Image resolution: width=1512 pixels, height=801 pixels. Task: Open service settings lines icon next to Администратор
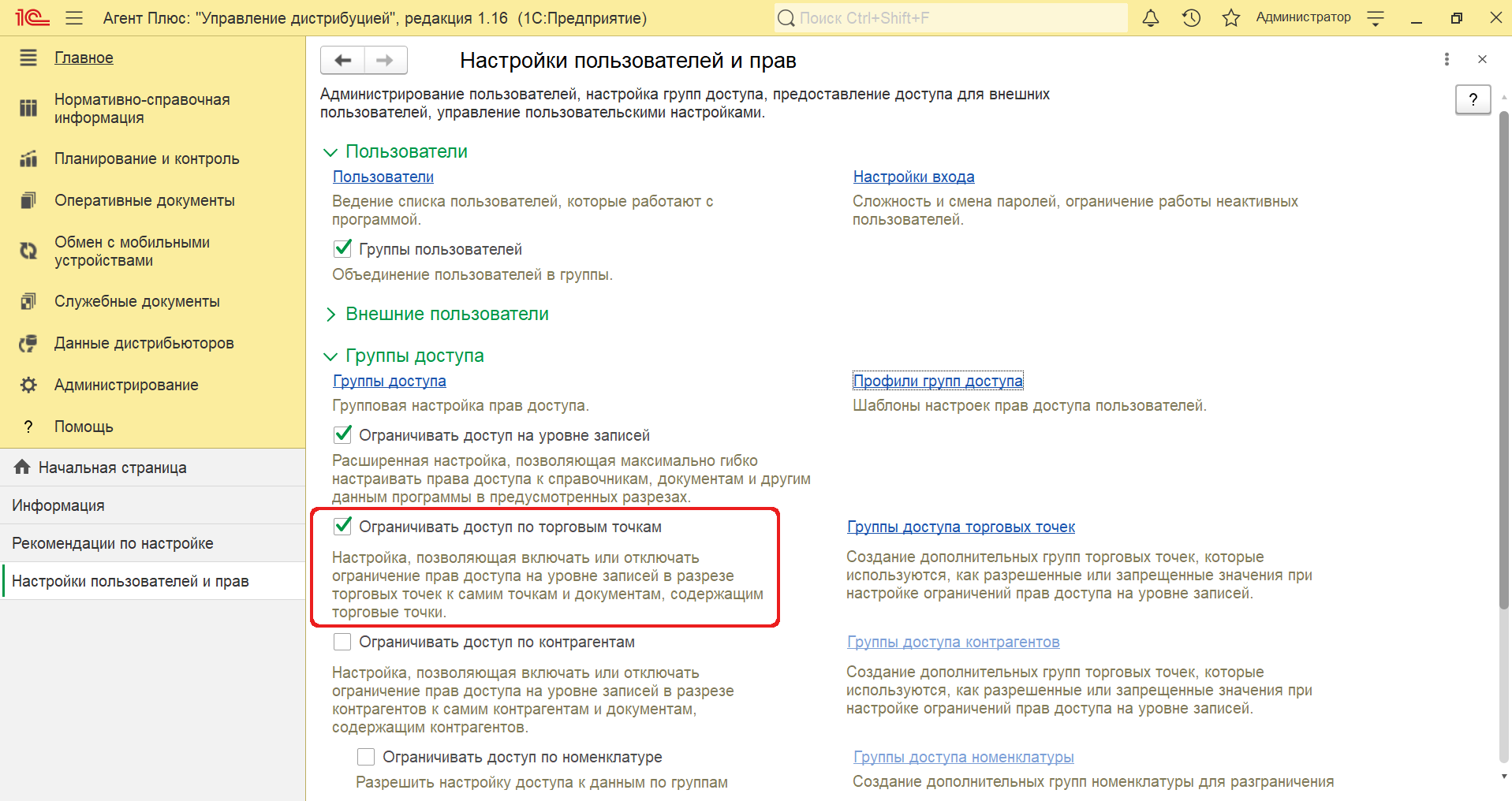click(1376, 18)
